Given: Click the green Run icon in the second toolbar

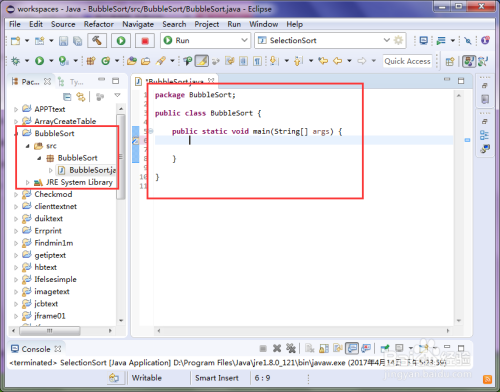Looking at the screenshot, I should point(39,61).
